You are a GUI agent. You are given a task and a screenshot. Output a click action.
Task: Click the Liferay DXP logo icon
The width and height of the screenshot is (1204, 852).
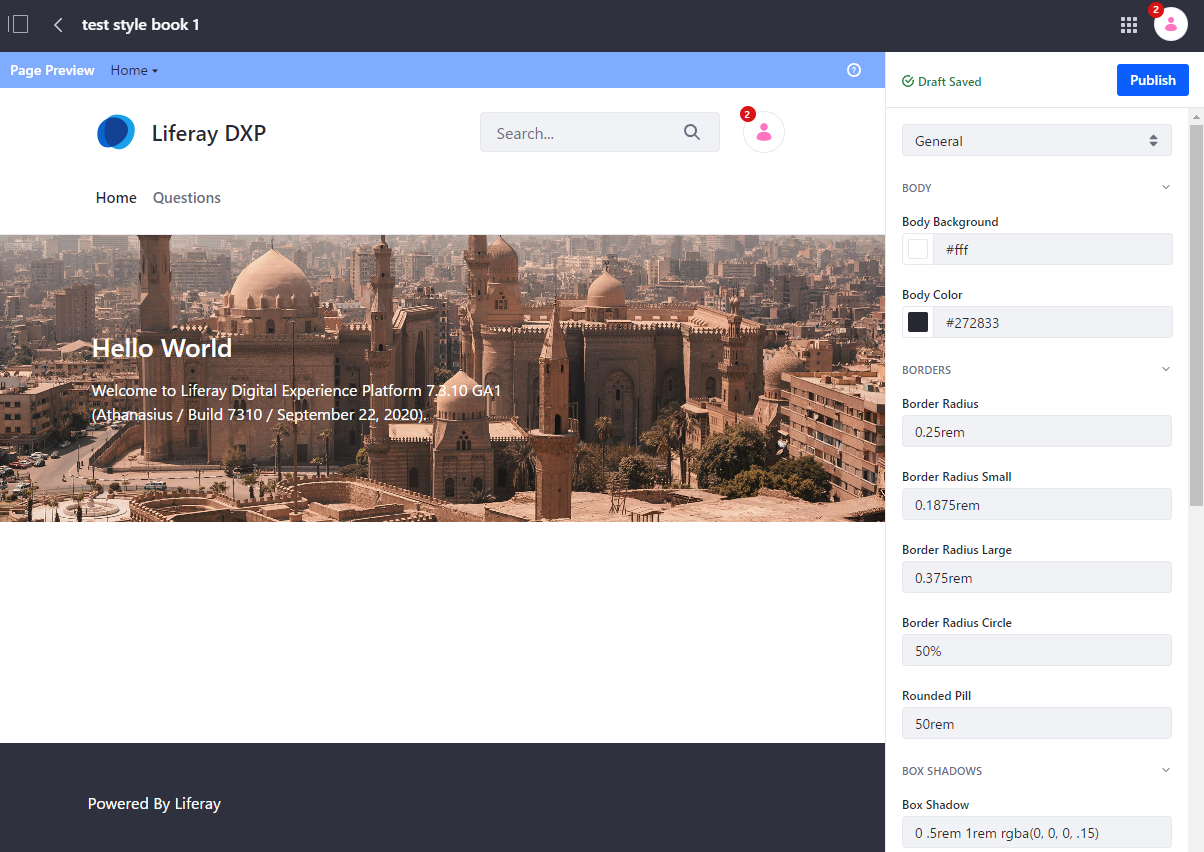pyautogui.click(x=116, y=132)
